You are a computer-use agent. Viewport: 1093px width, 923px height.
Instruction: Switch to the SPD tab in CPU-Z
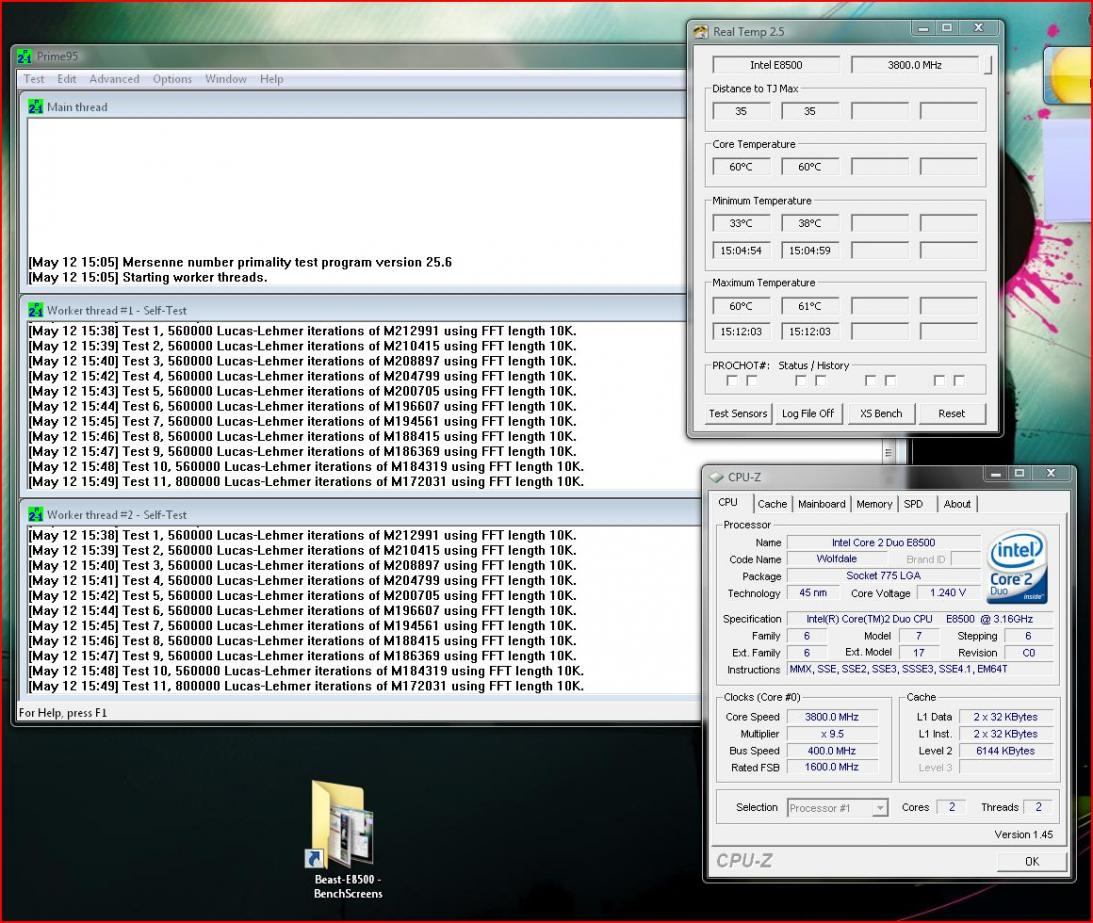pos(913,504)
